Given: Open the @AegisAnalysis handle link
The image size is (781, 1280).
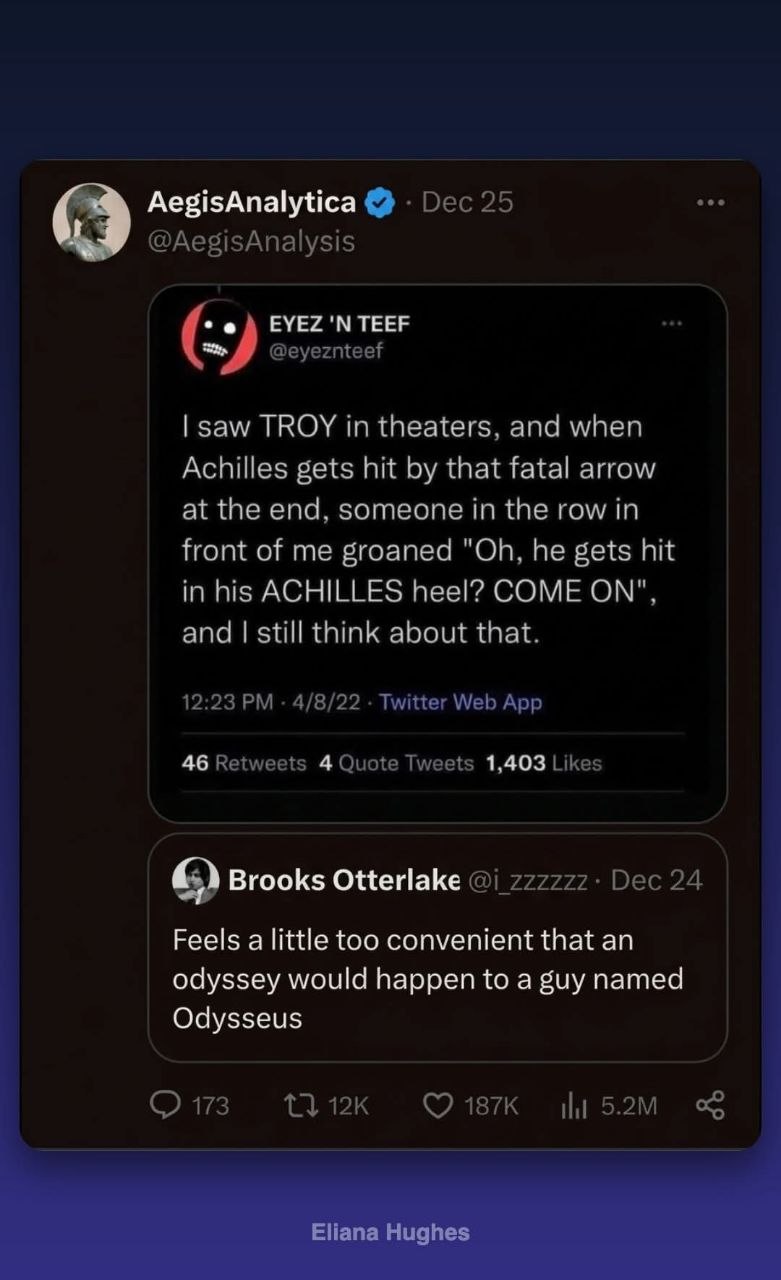Looking at the screenshot, I should click(251, 241).
